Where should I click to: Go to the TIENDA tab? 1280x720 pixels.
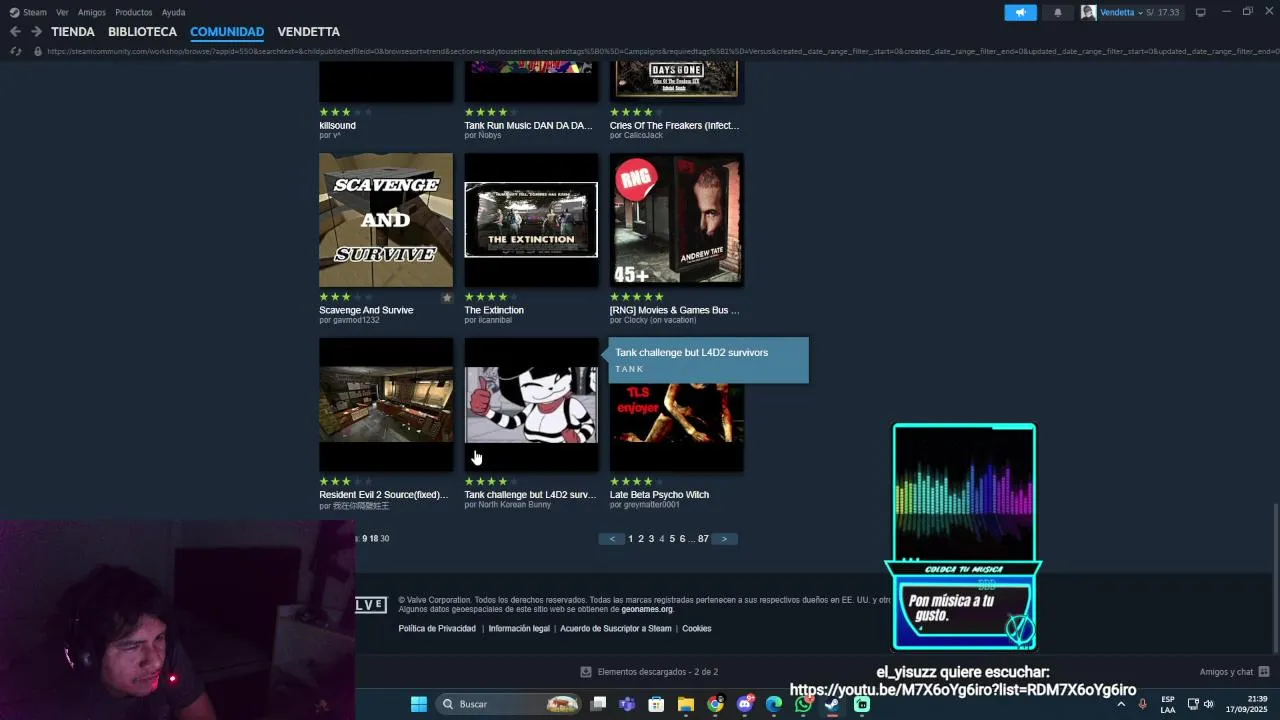(x=73, y=32)
